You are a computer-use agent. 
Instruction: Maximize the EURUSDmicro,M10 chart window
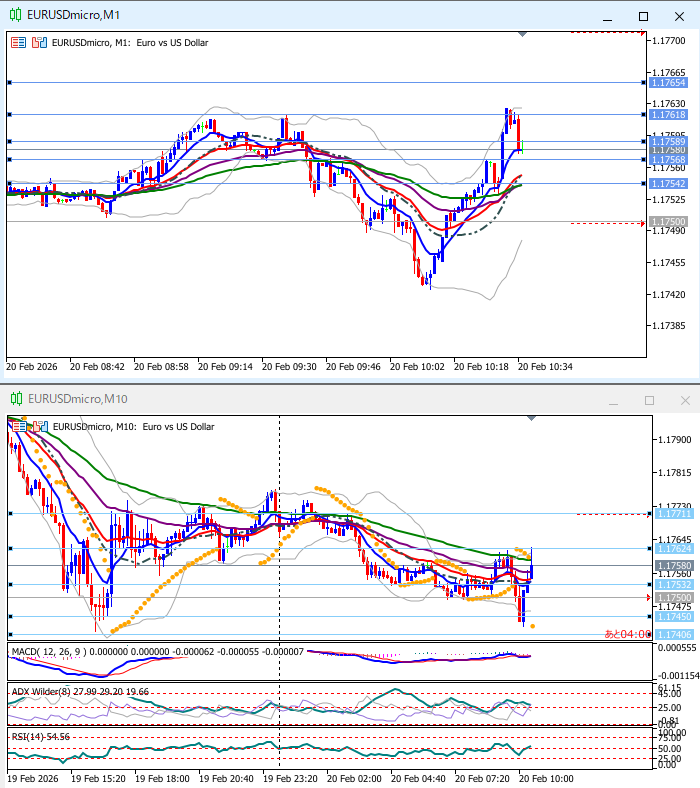point(649,400)
